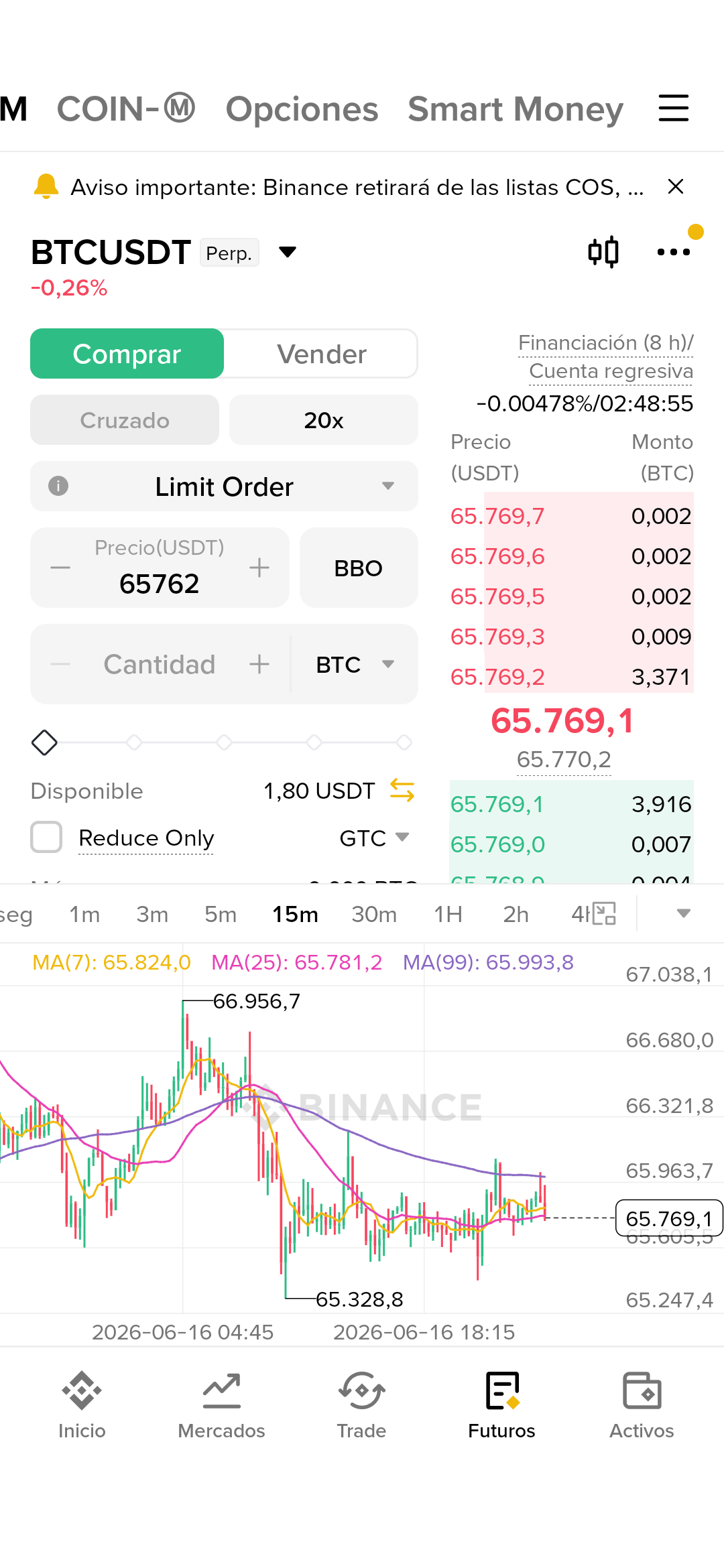Tap the BBO button
The height and width of the screenshot is (1568, 724).
359,568
